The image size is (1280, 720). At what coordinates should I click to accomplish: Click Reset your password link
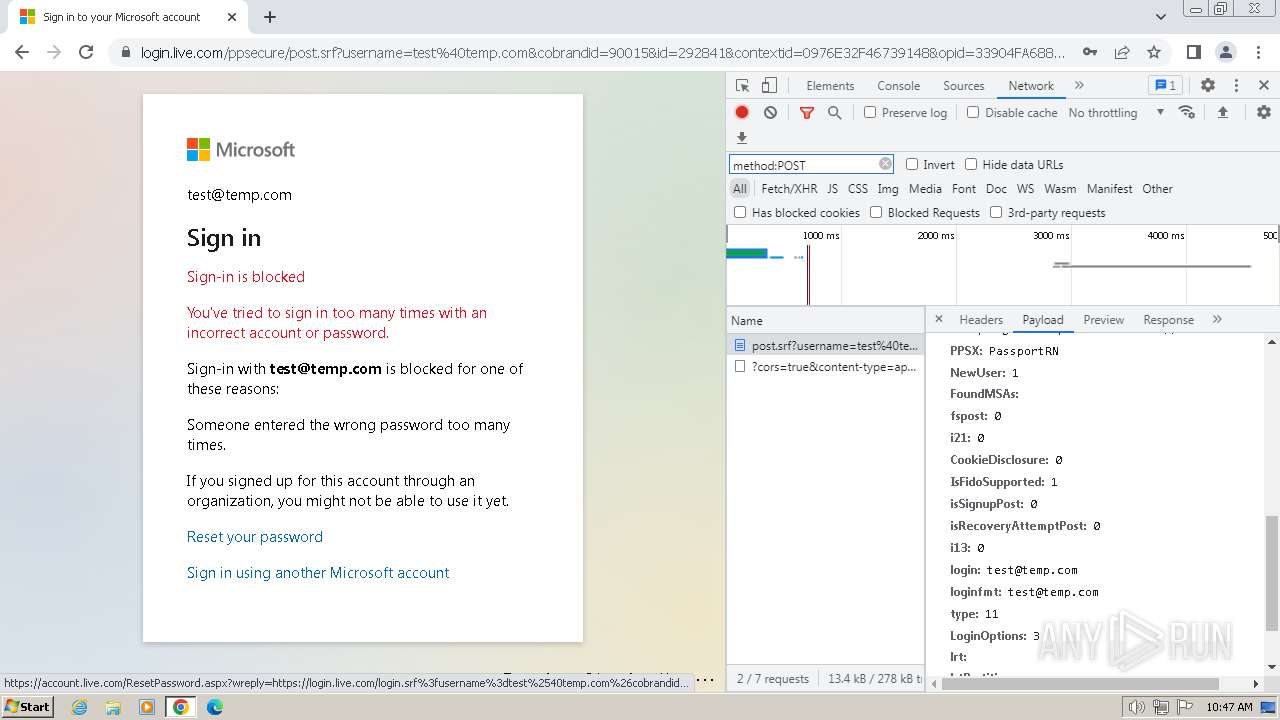(x=255, y=537)
